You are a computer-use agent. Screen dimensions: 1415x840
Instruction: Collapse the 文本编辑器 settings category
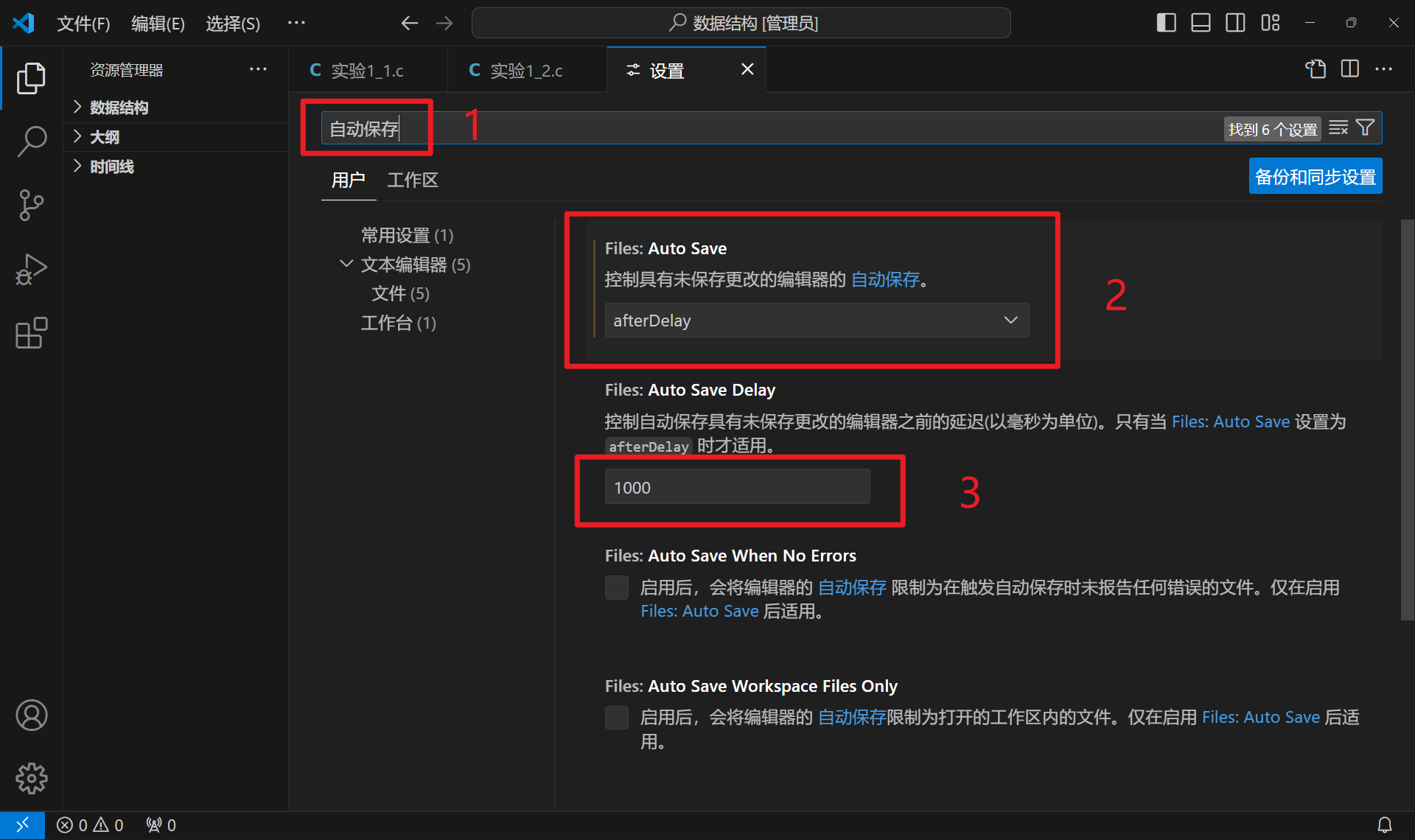(346, 264)
